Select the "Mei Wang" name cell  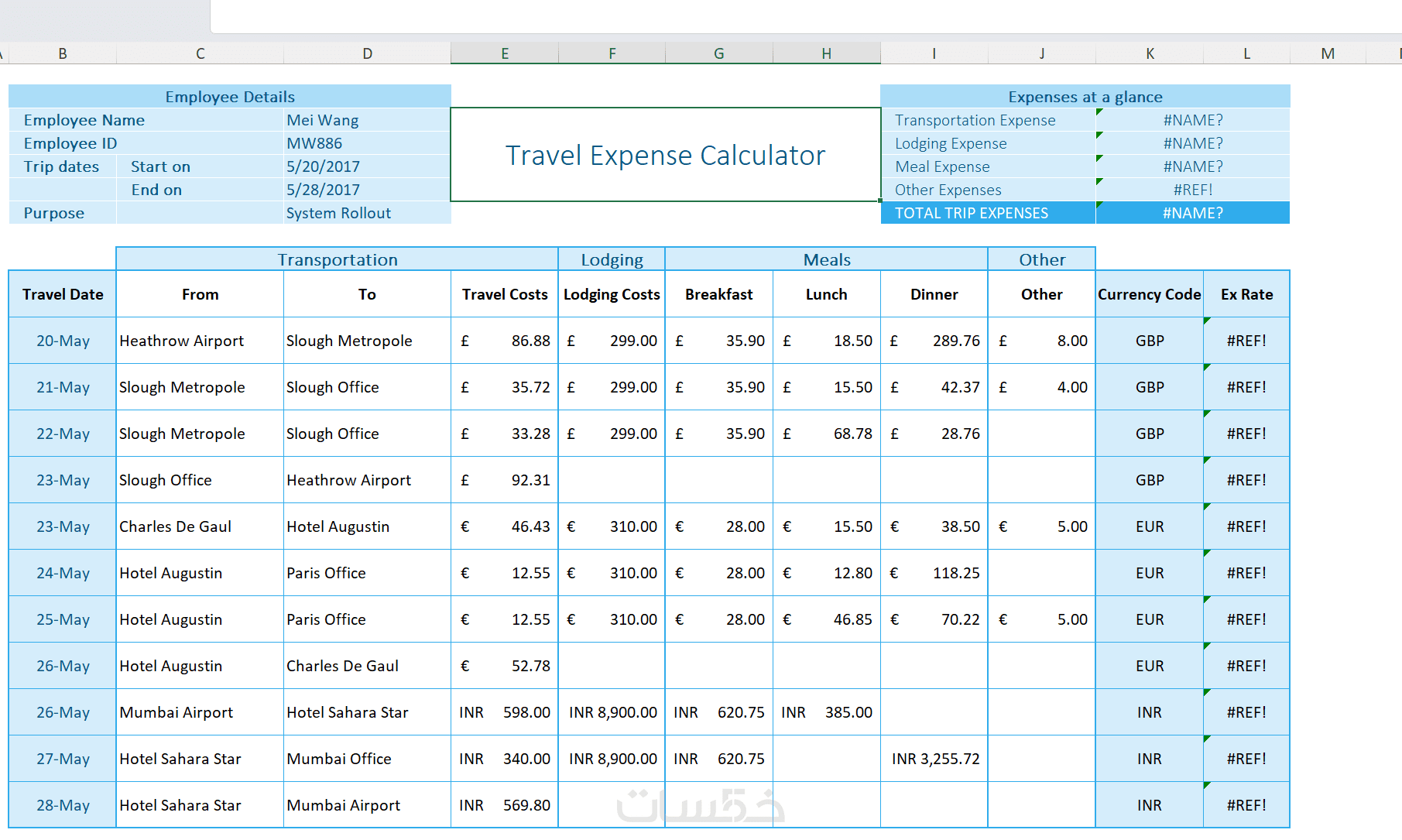click(368, 120)
